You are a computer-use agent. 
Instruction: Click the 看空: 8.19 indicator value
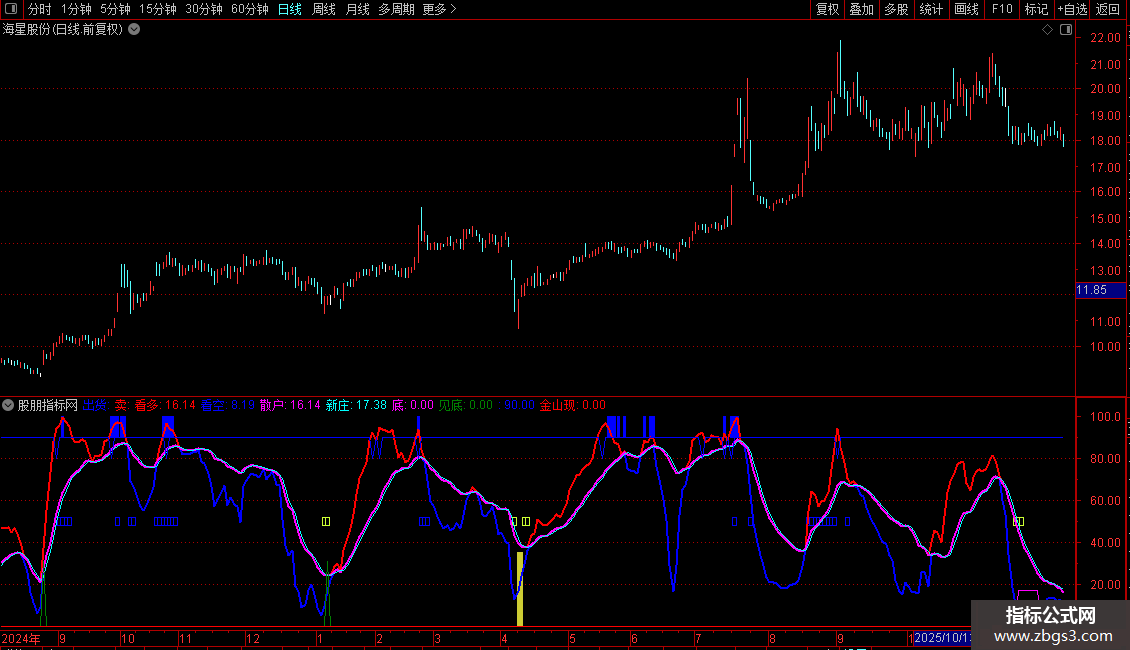(228, 405)
